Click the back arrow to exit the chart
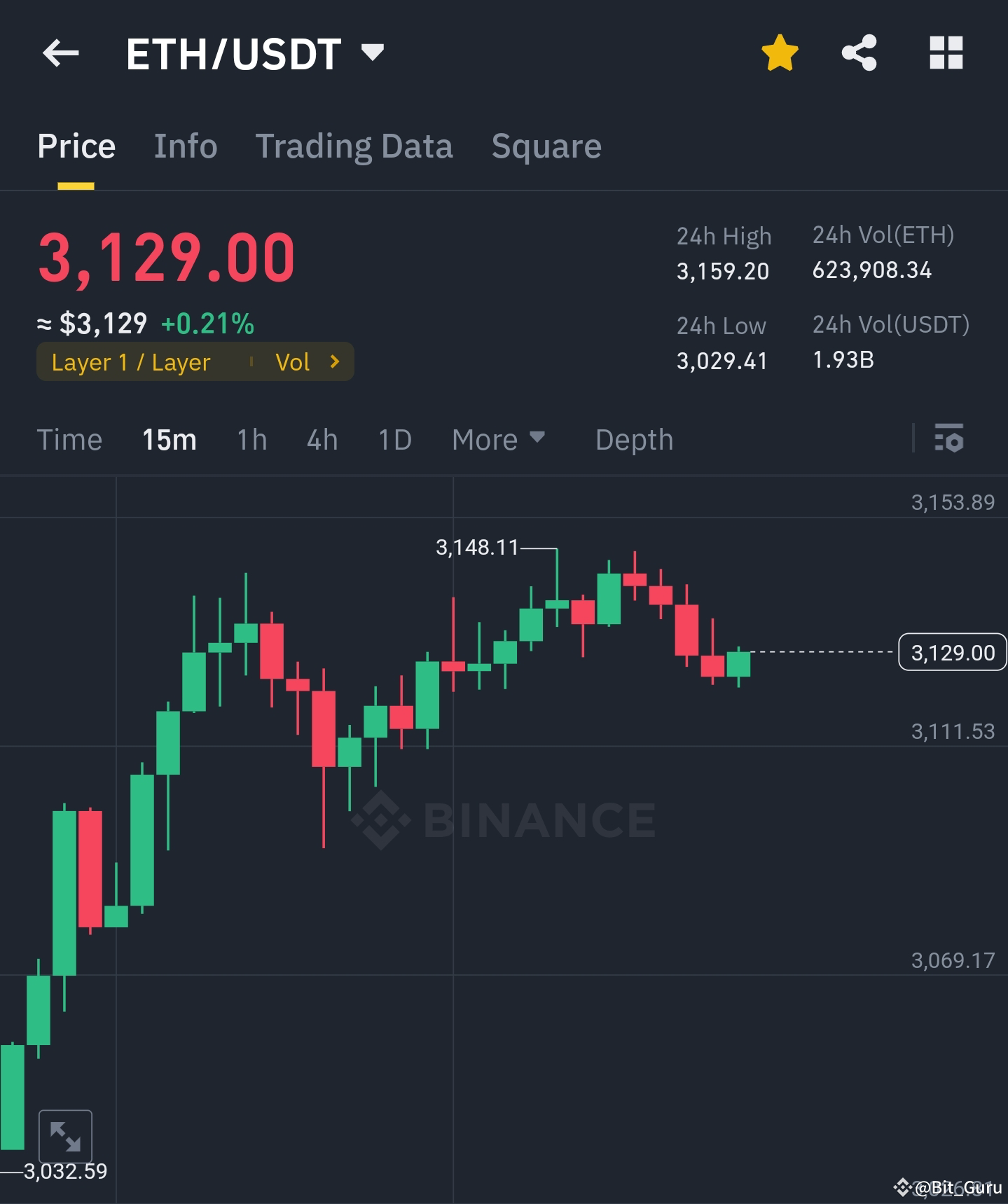Screen dimensions: 1008x1204 click(60, 53)
